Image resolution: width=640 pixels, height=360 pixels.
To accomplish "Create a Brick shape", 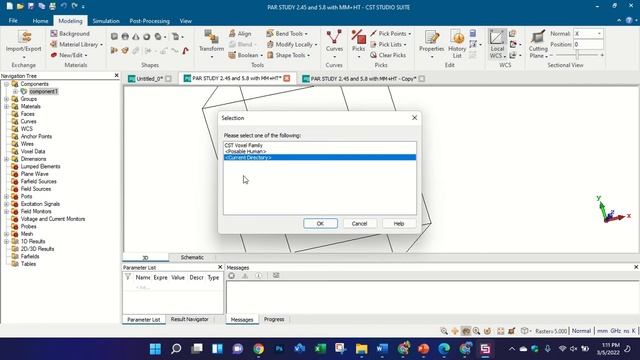I will [x=114, y=37].
